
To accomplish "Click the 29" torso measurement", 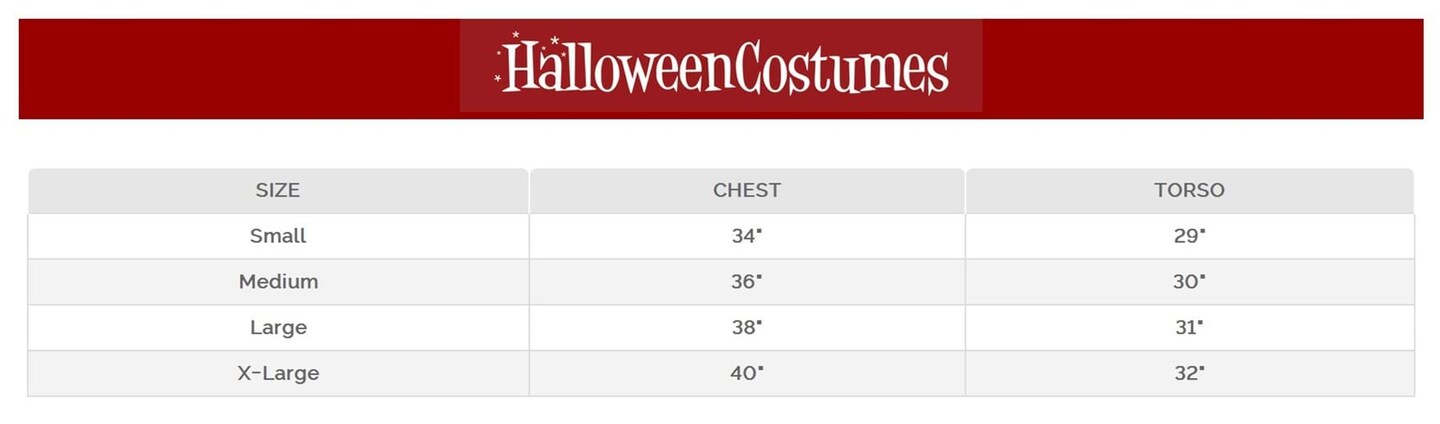I will (1189, 236).
